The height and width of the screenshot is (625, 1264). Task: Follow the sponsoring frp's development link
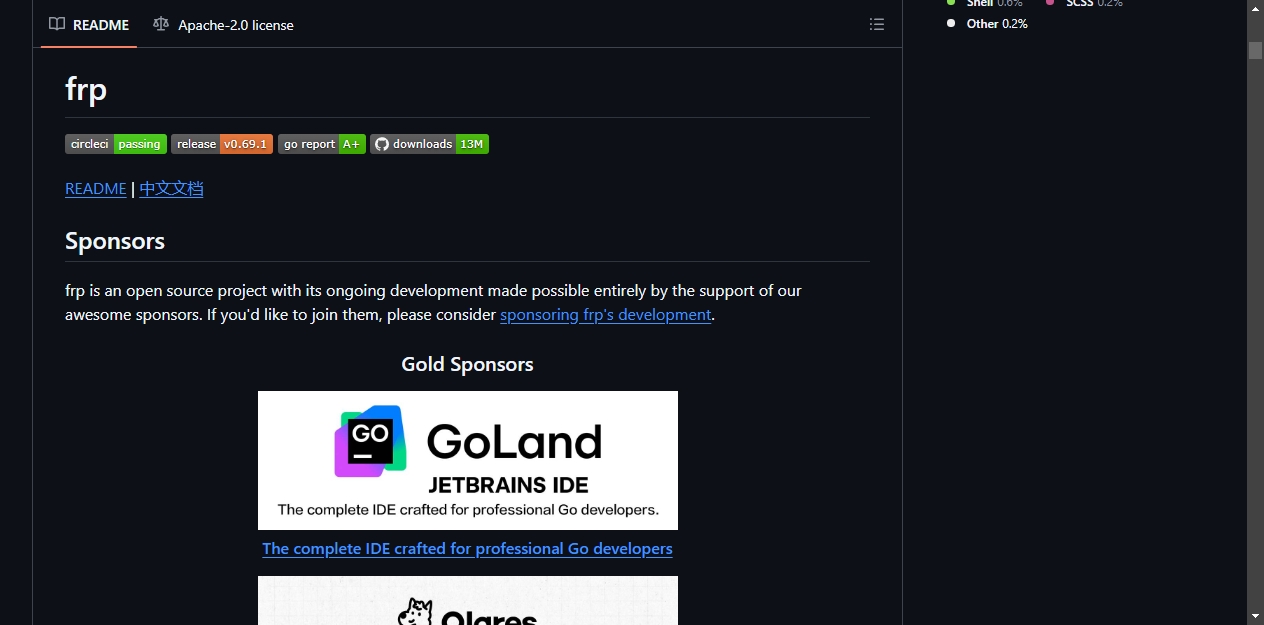(605, 314)
